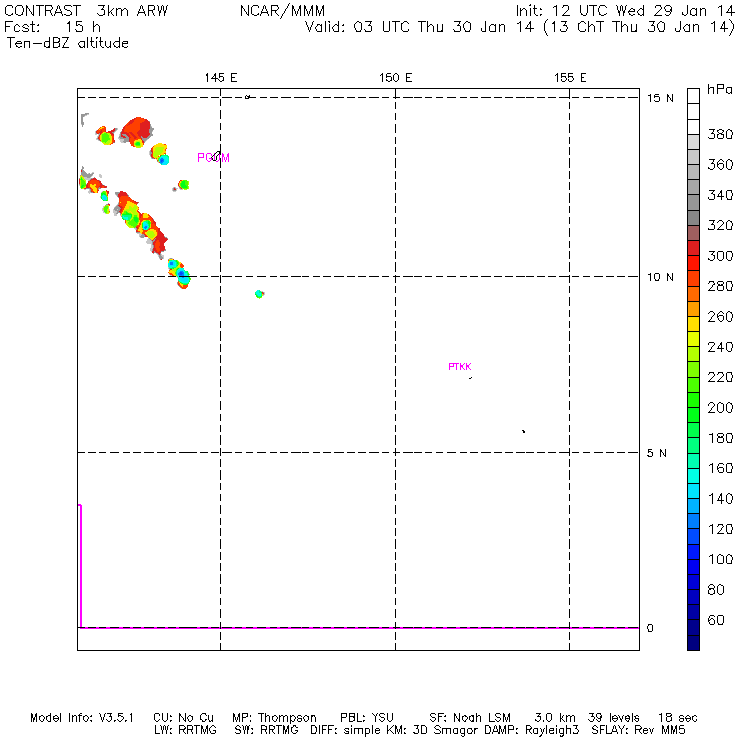Click the '10 N' latitude label

point(660,277)
